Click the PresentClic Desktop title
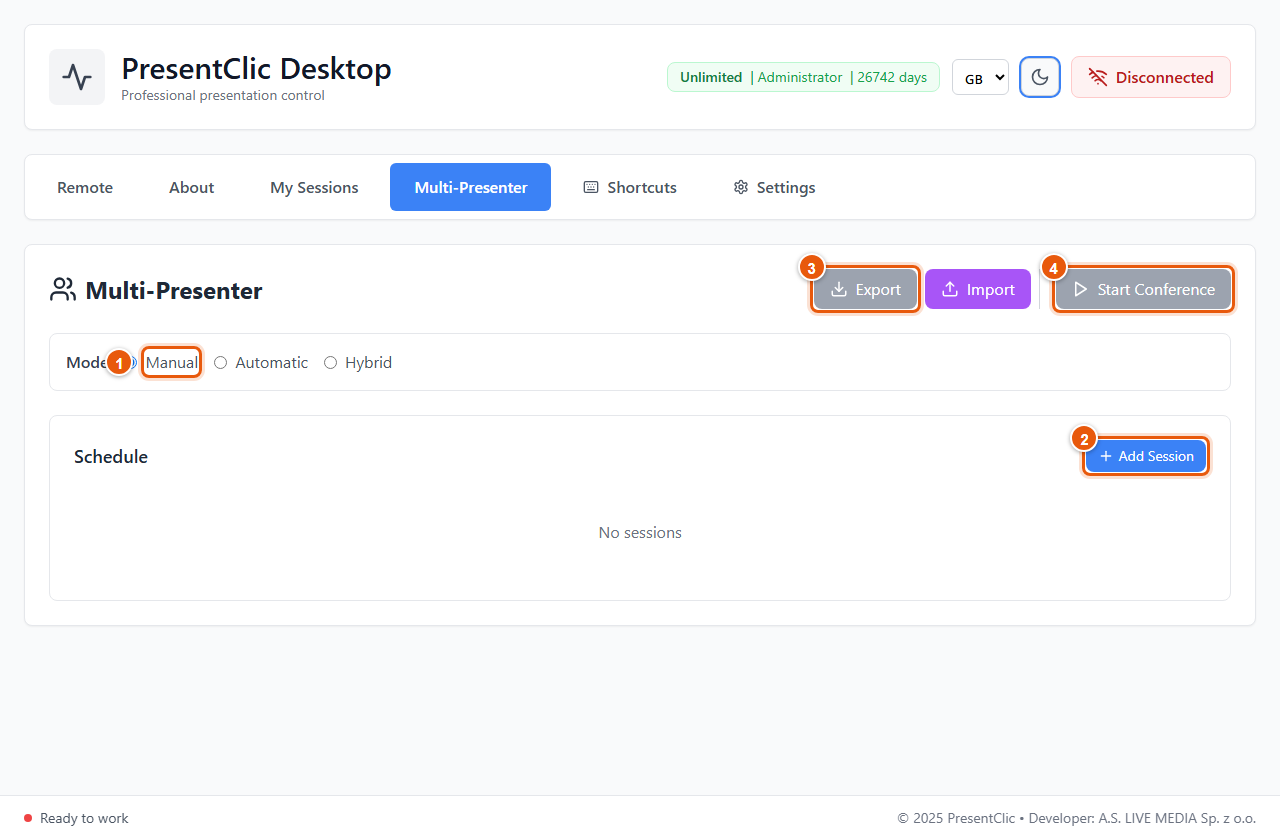This screenshot has height=840, width=1280. tap(256, 68)
